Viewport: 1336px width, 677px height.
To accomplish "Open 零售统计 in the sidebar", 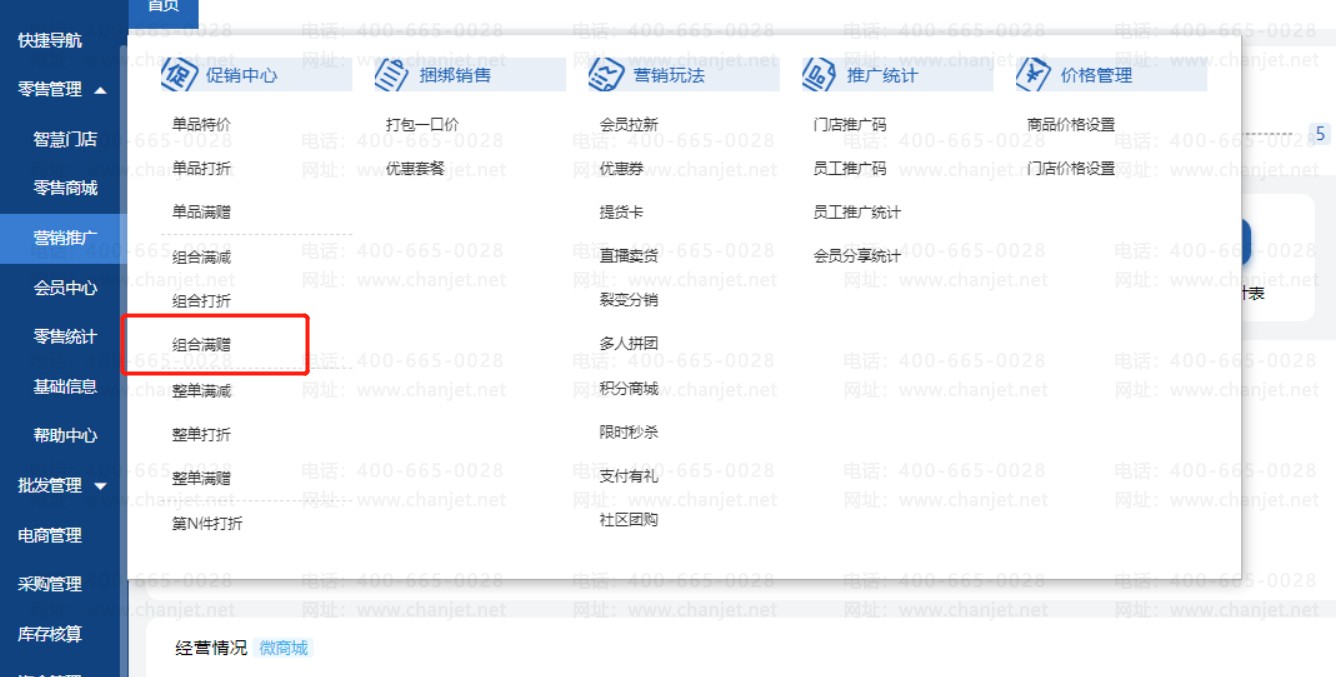I will click(66, 337).
